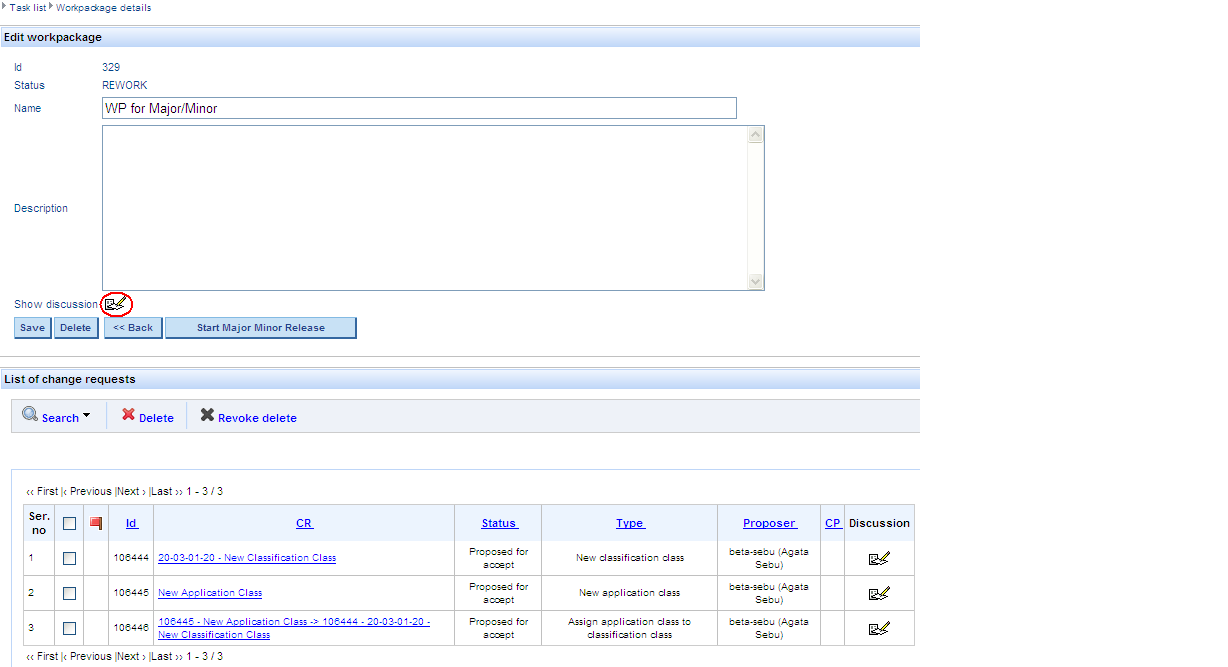Open discussion for change request 106446

[879, 628]
